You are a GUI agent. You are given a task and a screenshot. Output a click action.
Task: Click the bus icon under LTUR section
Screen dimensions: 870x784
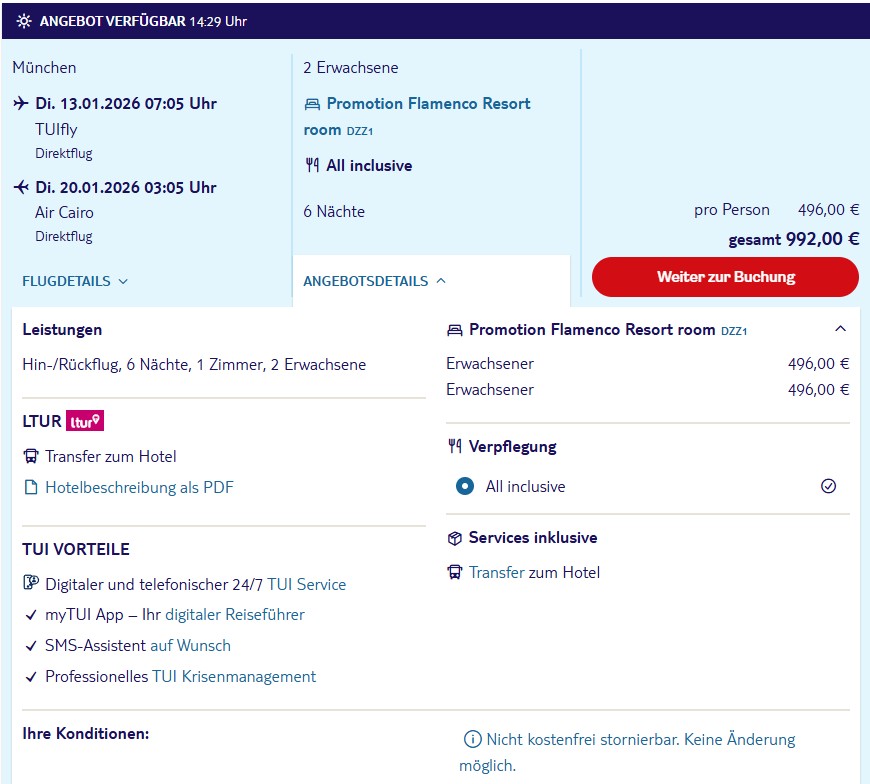(x=31, y=456)
